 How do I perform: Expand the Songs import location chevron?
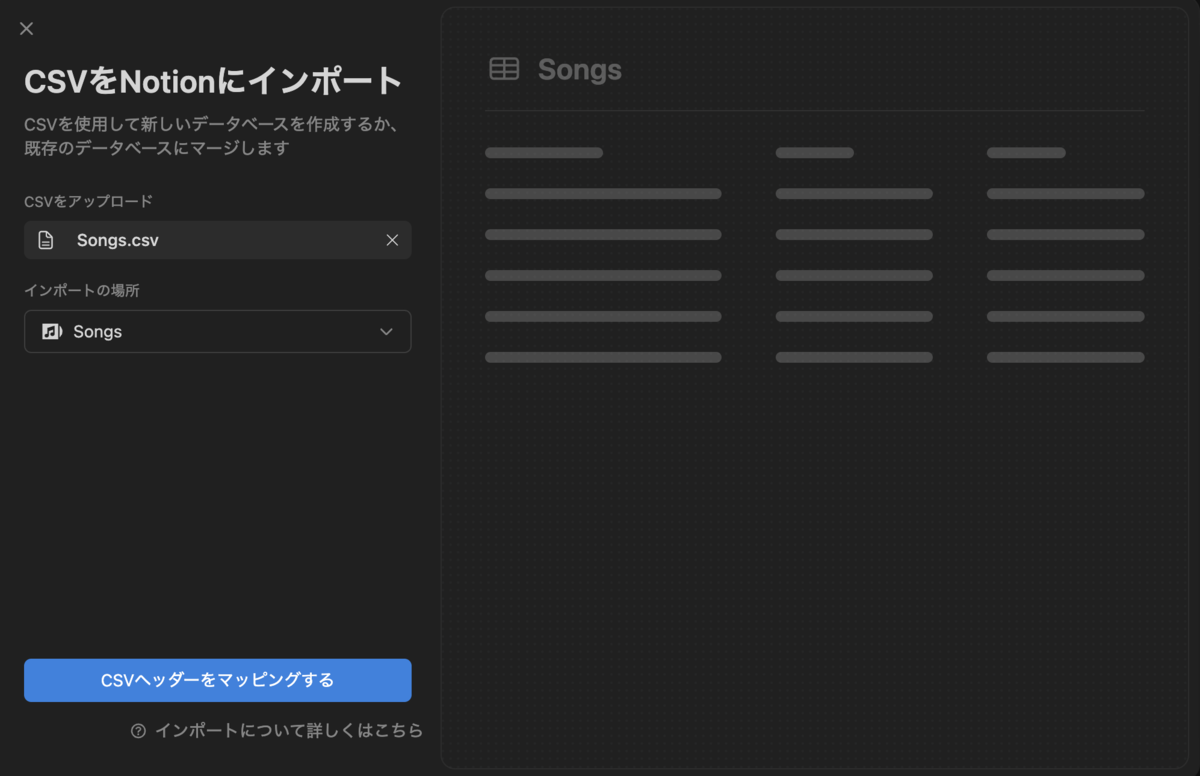386,332
